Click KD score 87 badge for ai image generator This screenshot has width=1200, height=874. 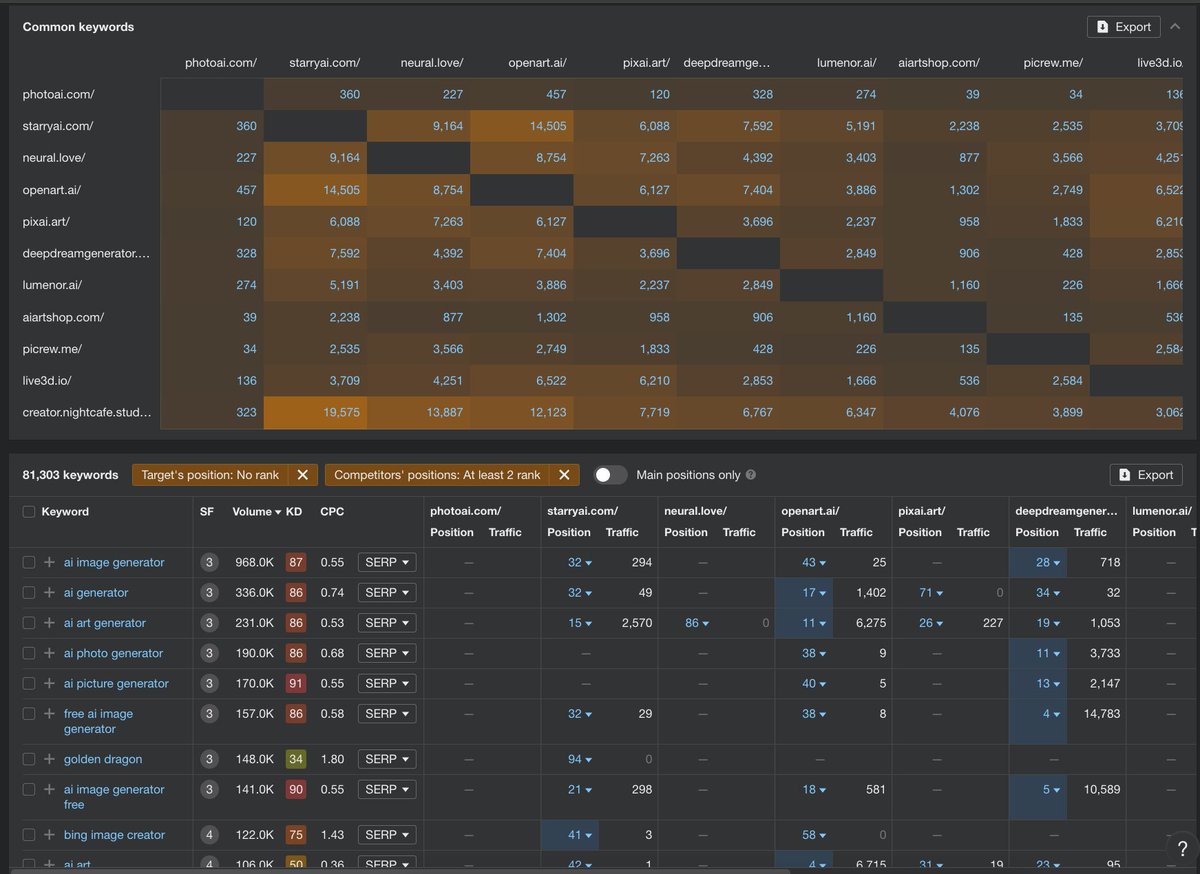point(295,562)
